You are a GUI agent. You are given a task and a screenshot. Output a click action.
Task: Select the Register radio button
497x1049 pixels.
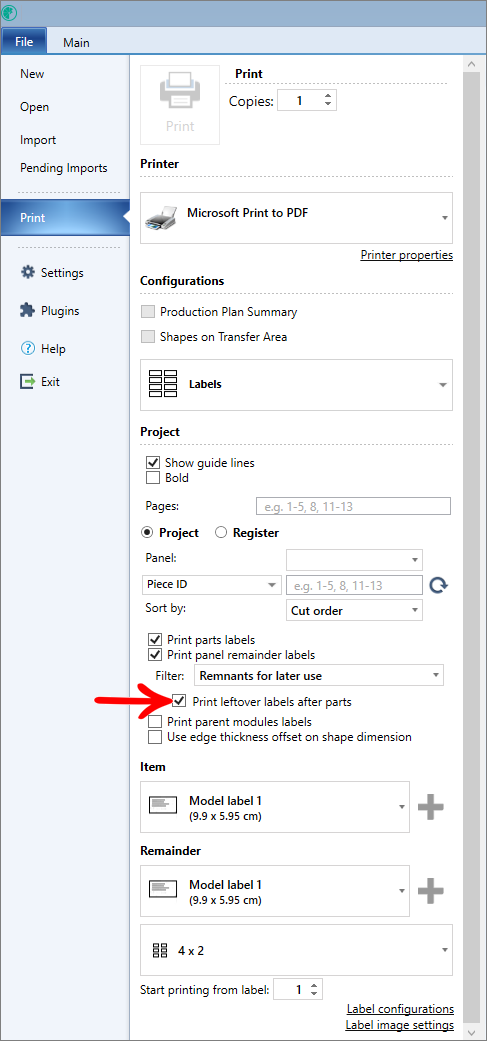[221, 533]
